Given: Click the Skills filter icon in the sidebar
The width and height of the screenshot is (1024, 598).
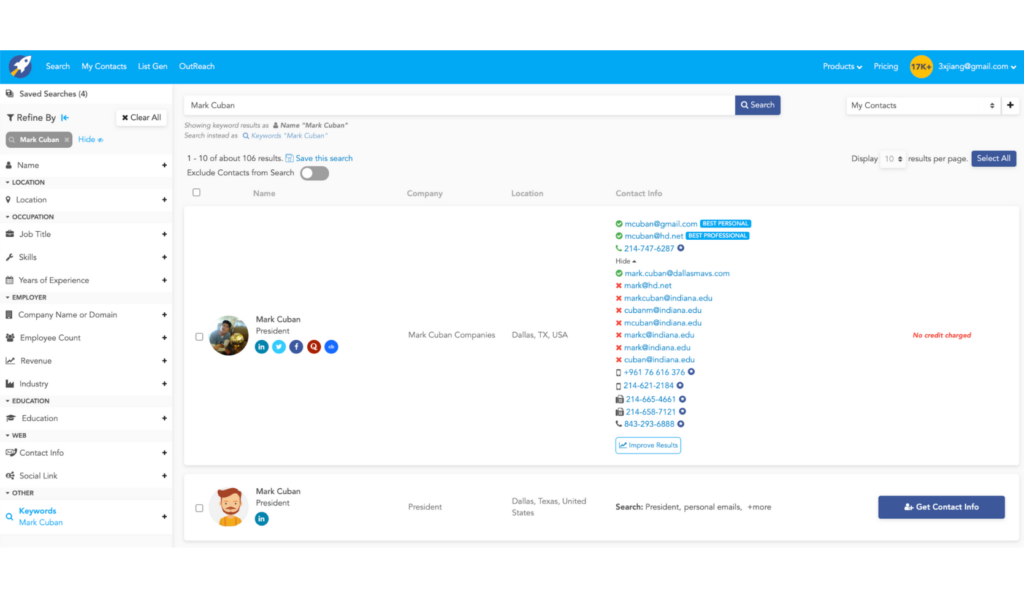Looking at the screenshot, I should (x=9, y=257).
